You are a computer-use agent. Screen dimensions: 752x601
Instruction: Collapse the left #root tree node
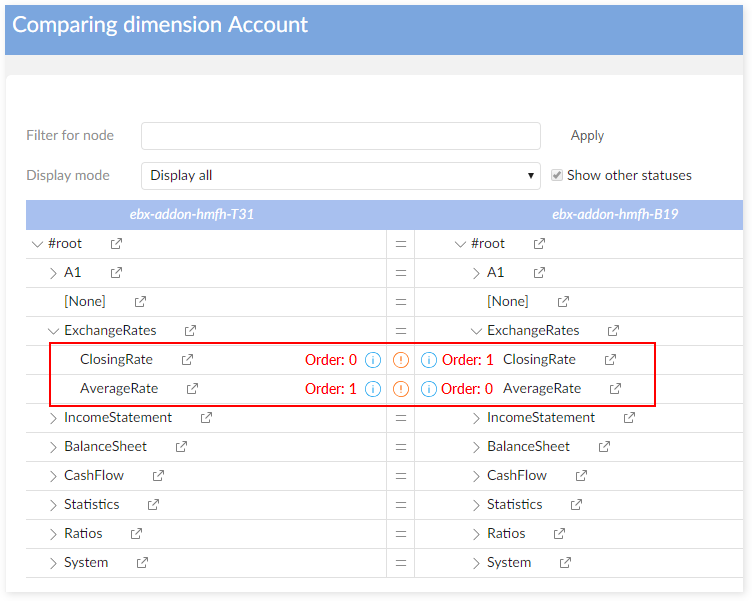coord(38,244)
